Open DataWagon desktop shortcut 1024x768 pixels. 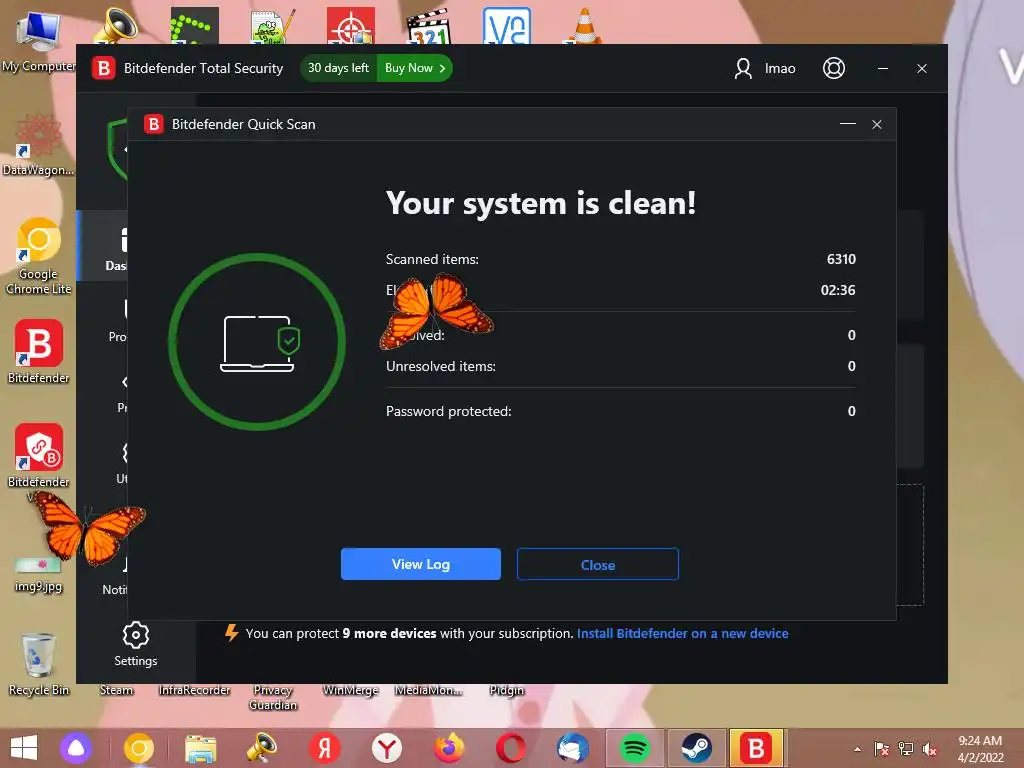click(38, 145)
